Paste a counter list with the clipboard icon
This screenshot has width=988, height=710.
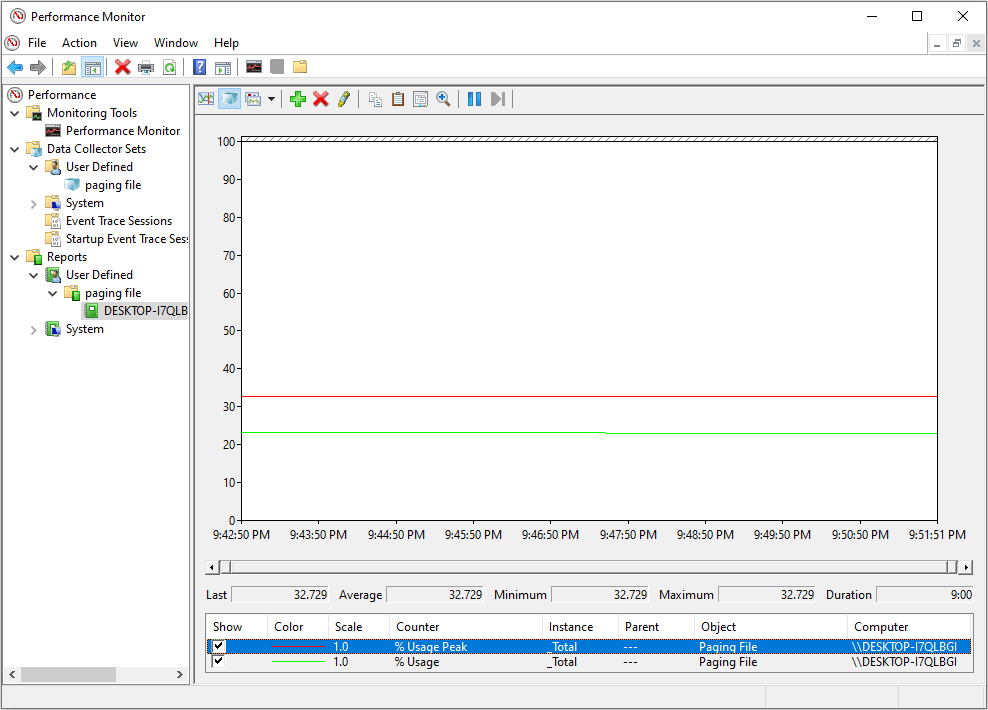pyautogui.click(x=398, y=98)
